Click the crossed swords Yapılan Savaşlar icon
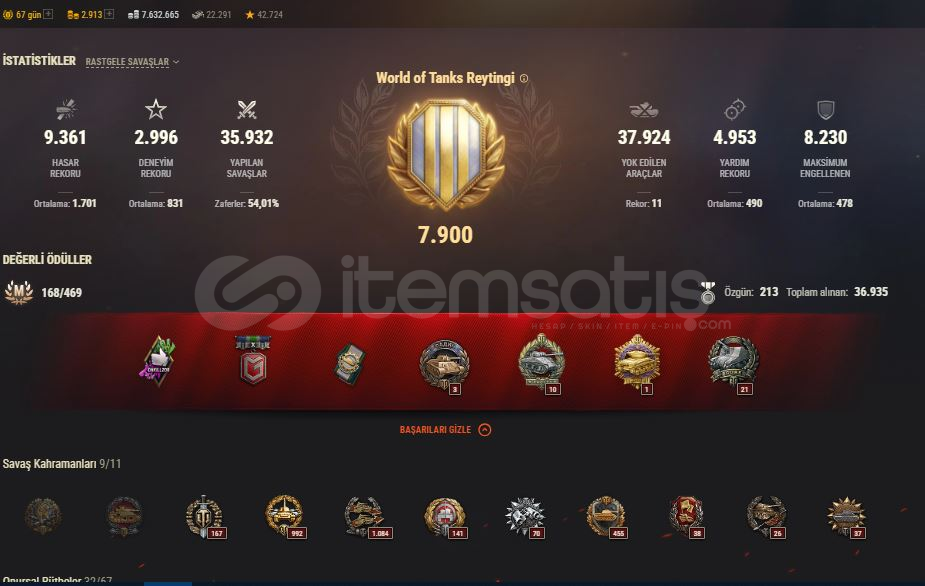 pos(247,110)
